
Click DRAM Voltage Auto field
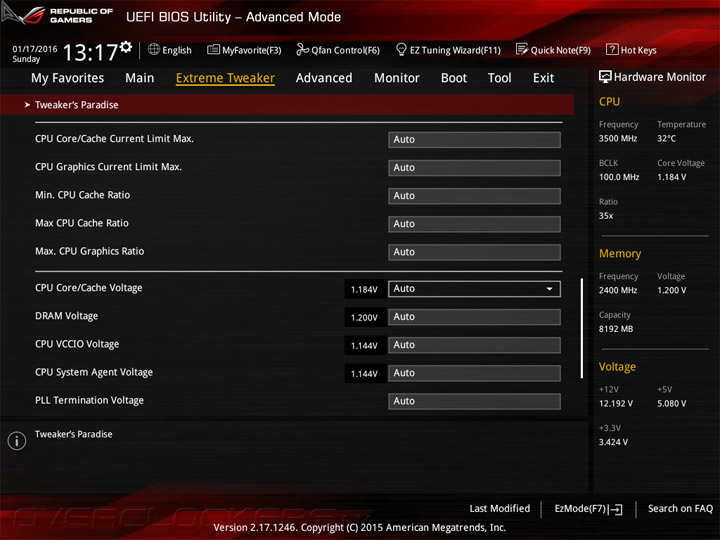click(474, 317)
